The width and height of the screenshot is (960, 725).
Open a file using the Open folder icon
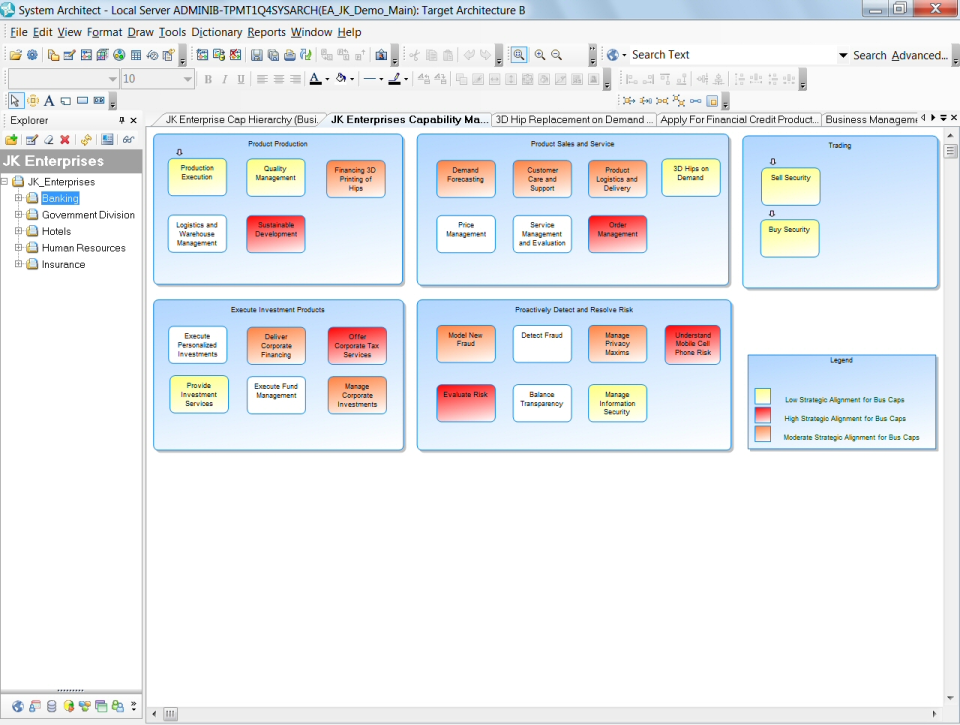(x=17, y=55)
